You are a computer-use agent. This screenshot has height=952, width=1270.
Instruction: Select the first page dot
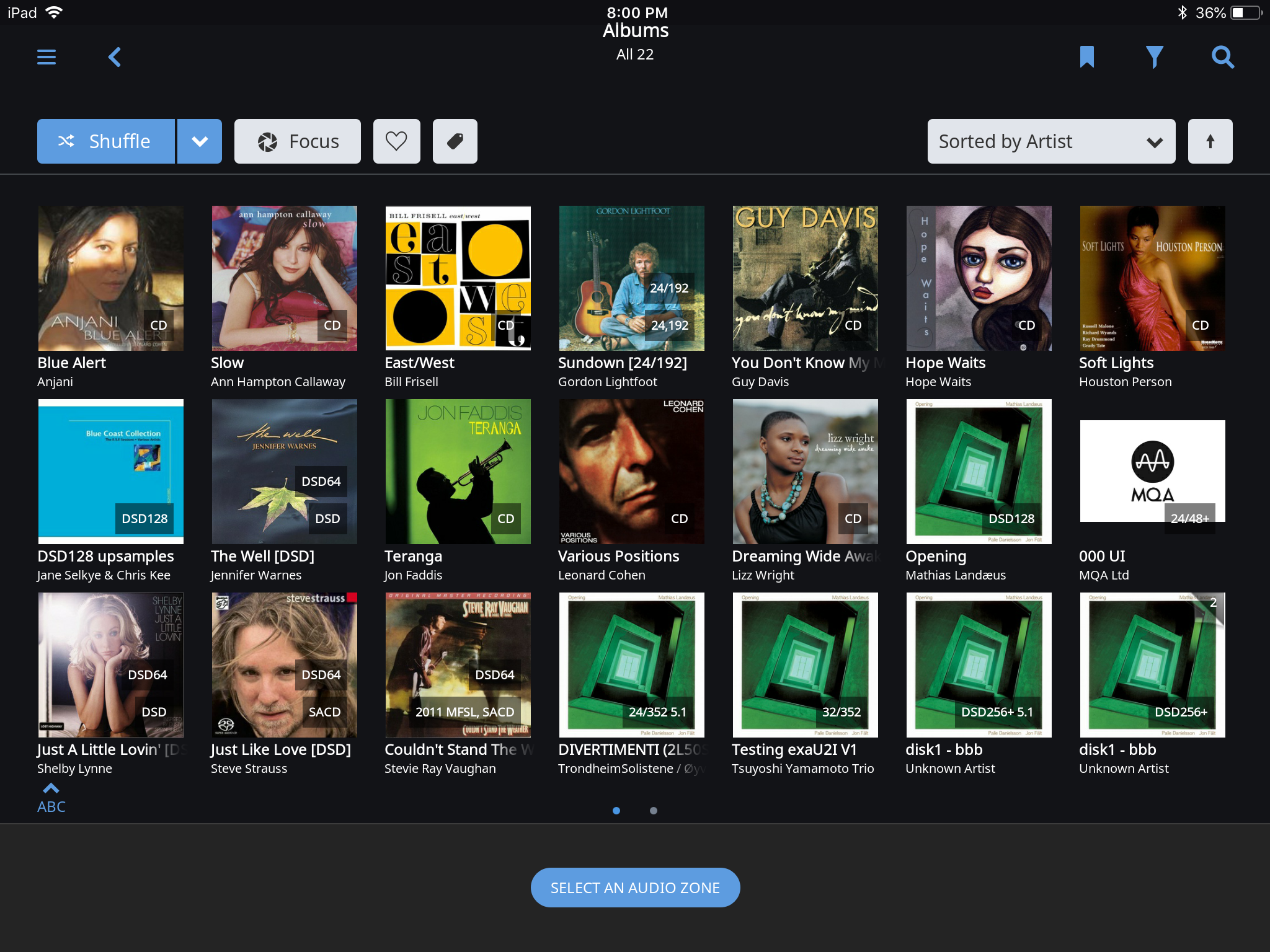click(x=616, y=811)
